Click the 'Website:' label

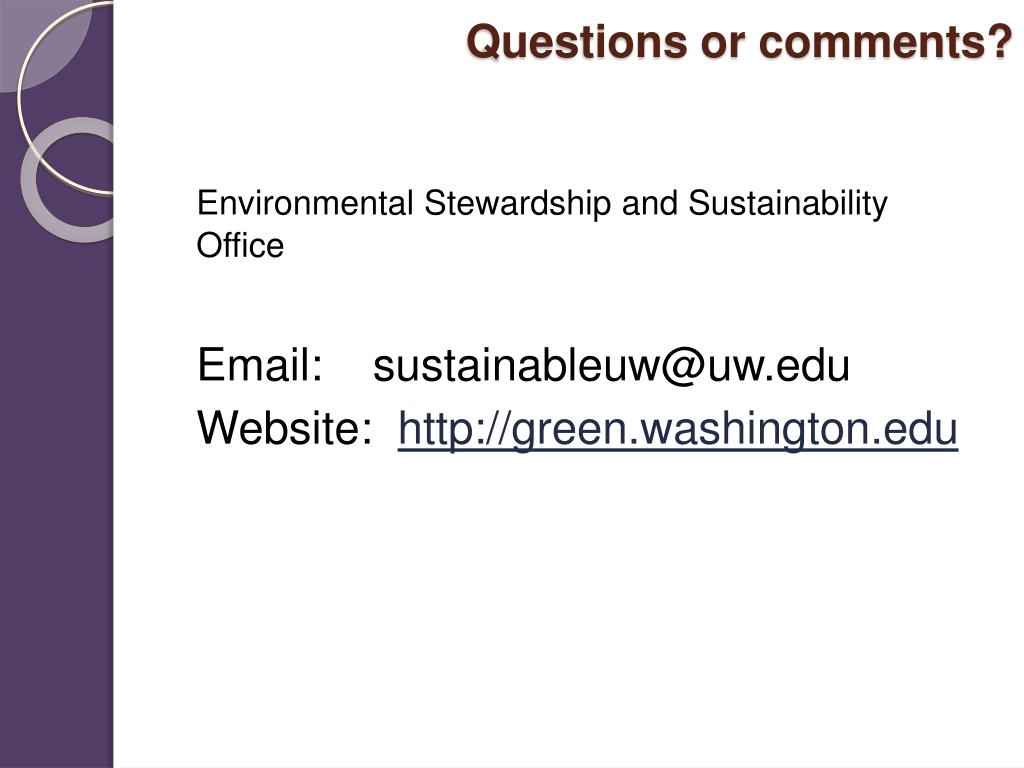pos(283,428)
